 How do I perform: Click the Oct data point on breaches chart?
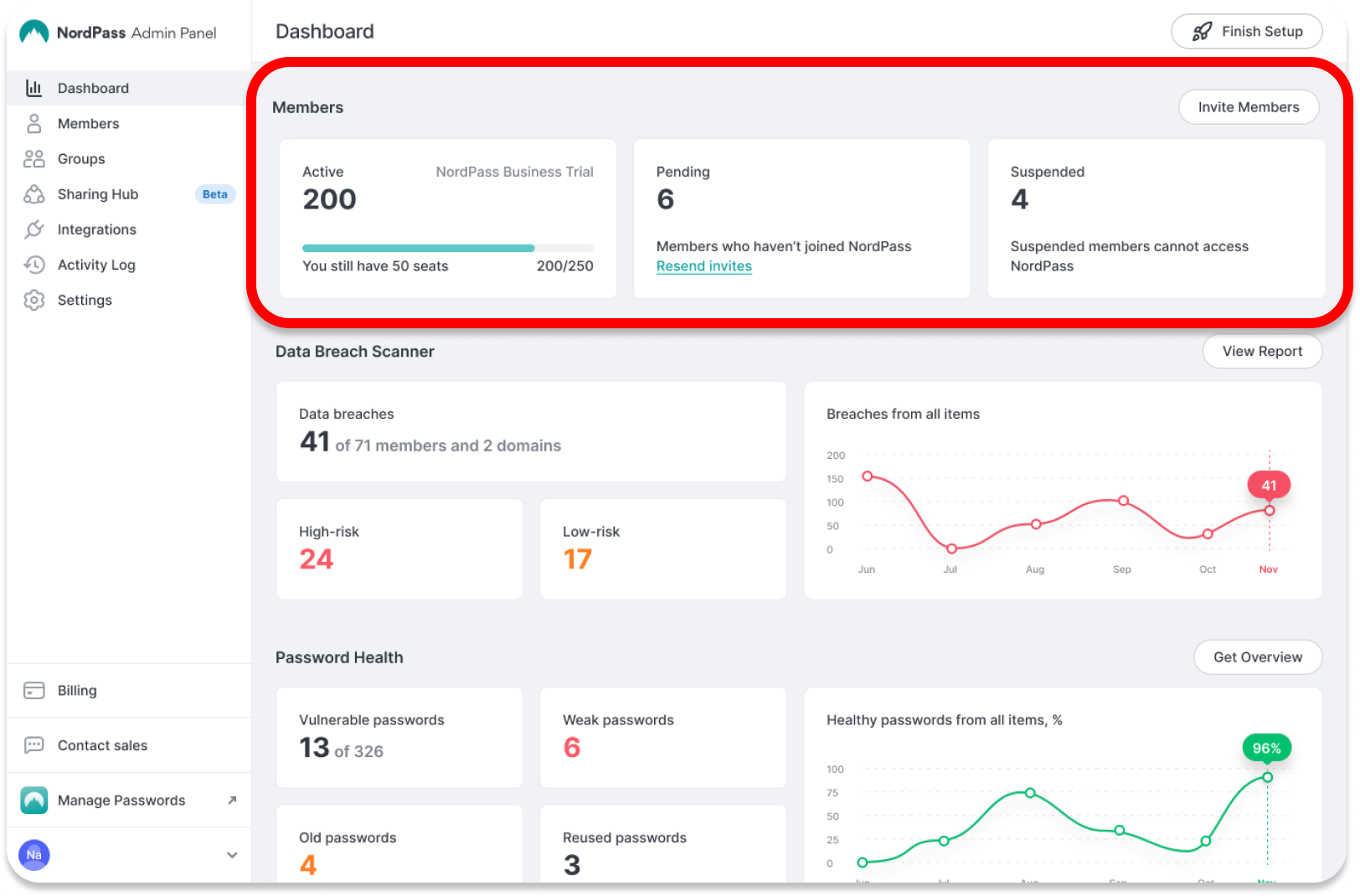tap(1208, 533)
